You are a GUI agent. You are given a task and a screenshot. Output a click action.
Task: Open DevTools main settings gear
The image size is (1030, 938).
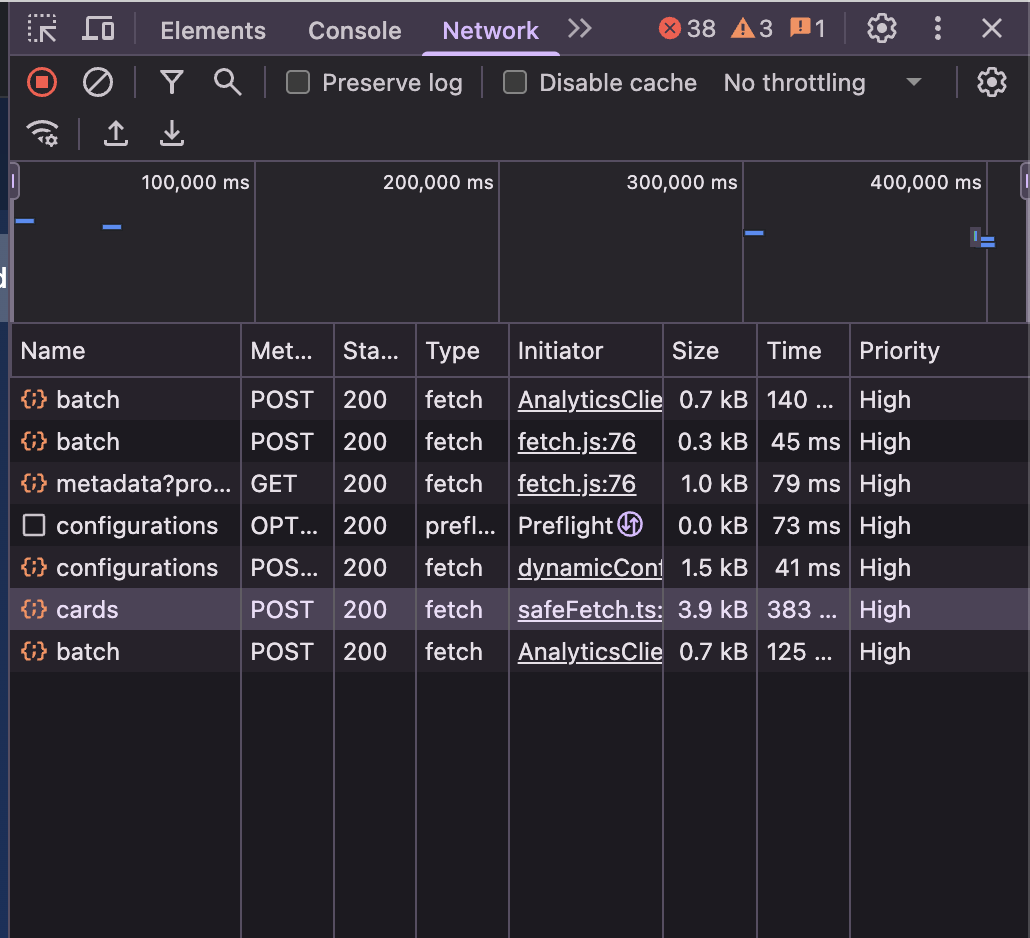click(x=882, y=29)
